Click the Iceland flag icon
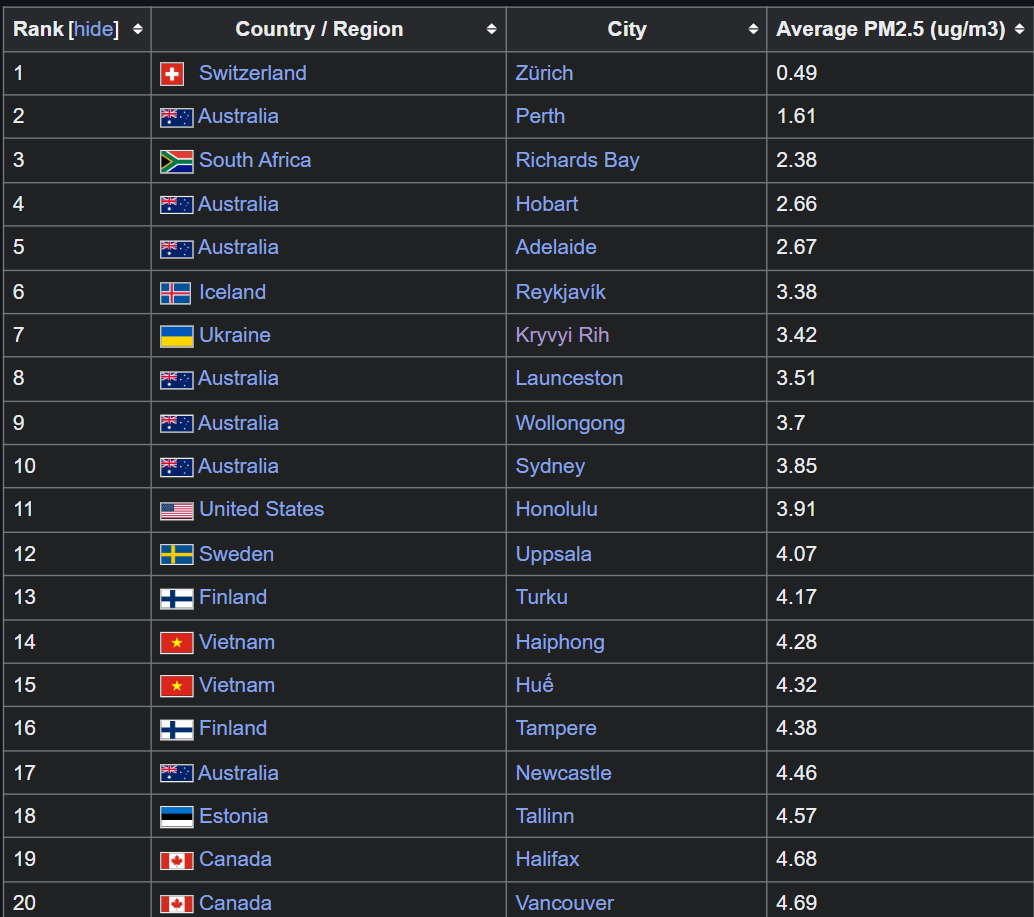The image size is (1034, 917). pos(175,293)
